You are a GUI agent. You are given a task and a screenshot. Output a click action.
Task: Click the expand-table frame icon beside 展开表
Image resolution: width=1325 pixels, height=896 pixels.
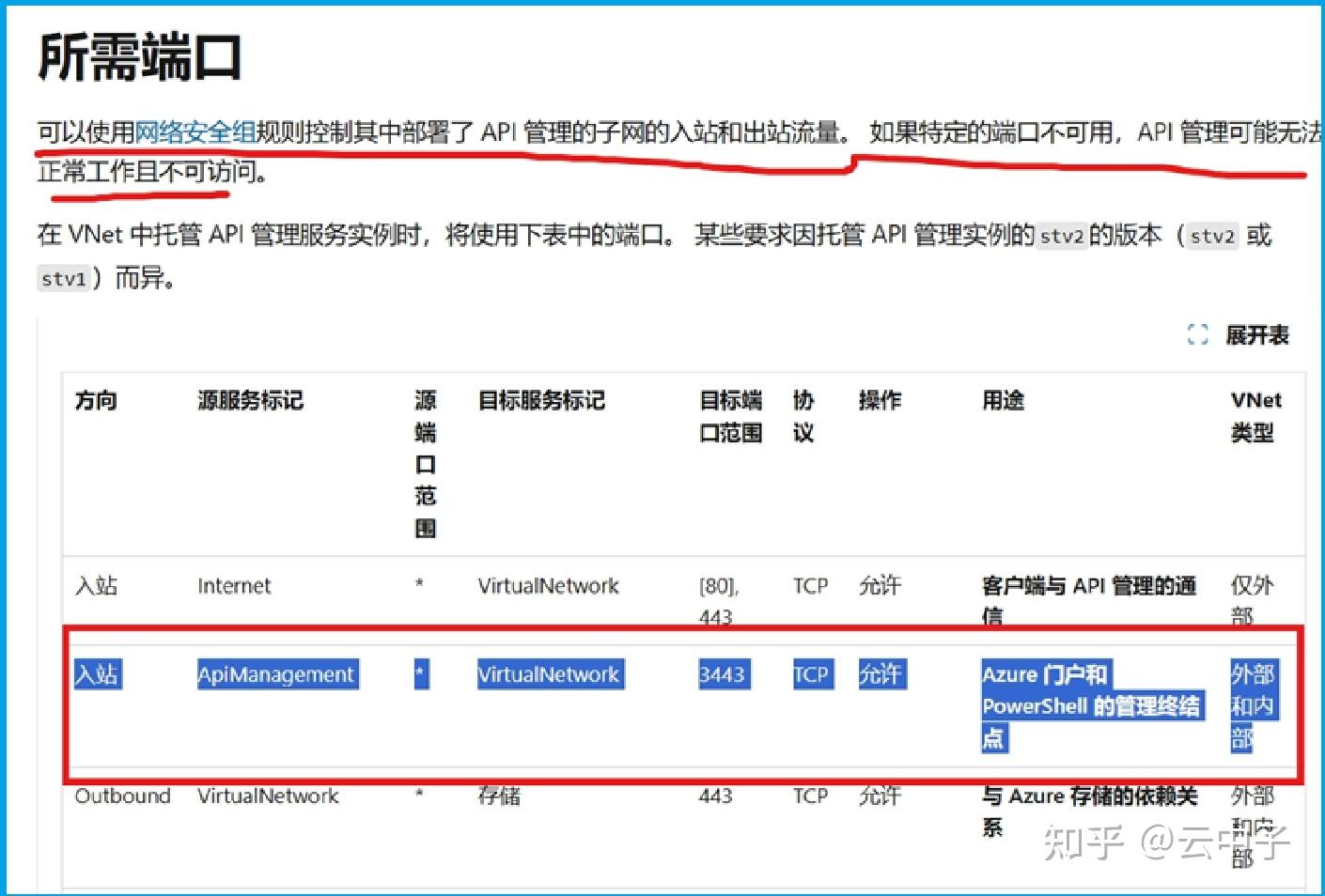pos(1196,335)
